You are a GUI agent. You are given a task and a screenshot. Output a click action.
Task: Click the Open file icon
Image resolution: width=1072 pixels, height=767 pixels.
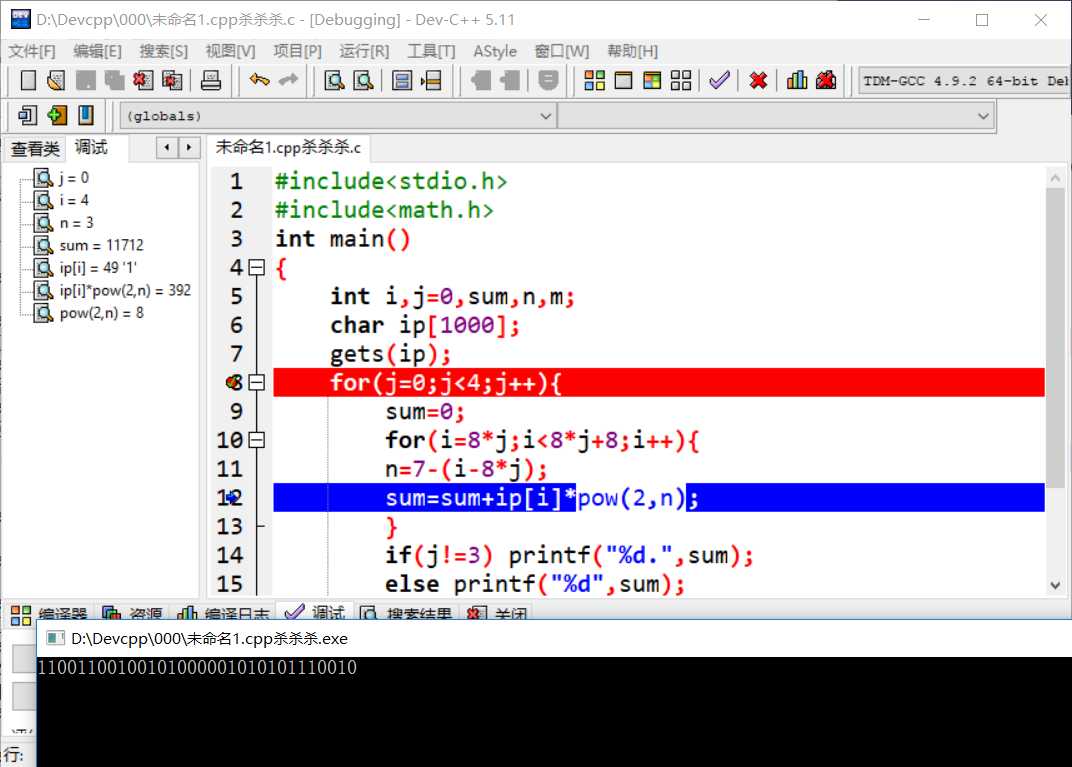point(57,81)
